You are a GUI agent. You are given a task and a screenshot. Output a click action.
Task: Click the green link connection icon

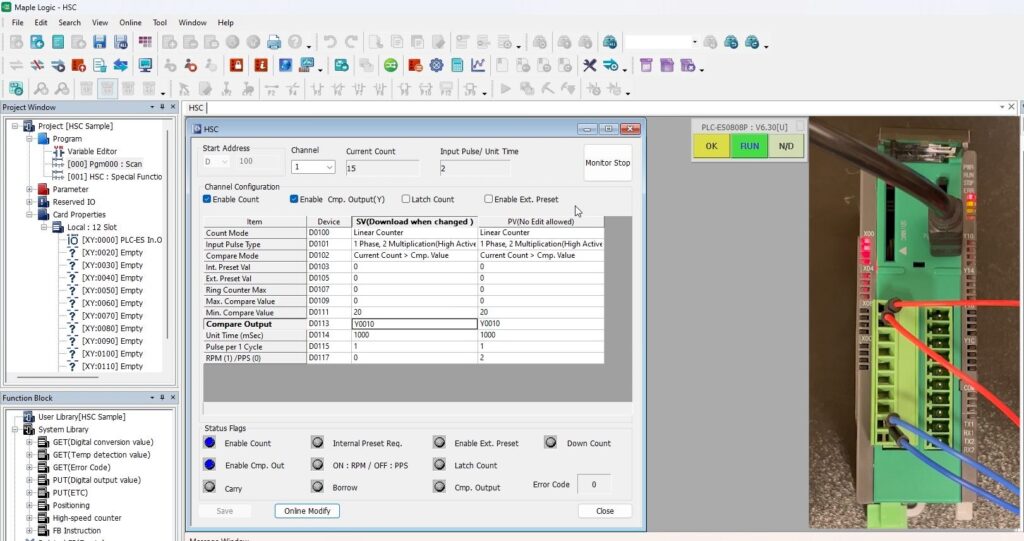pos(391,65)
